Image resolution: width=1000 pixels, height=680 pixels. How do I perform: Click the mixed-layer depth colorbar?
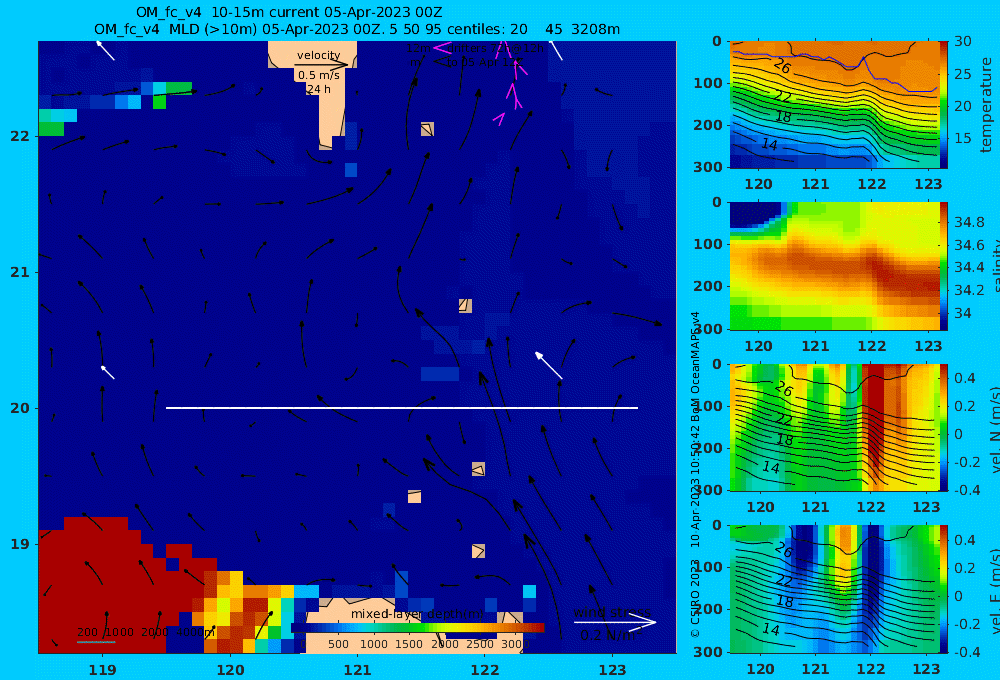pos(418,628)
